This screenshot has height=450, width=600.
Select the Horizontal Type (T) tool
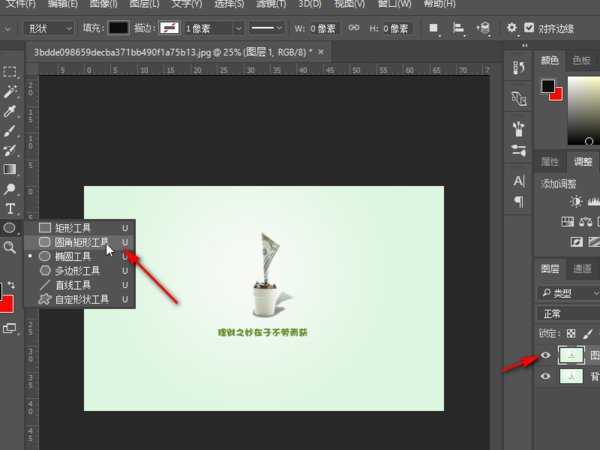coord(10,208)
